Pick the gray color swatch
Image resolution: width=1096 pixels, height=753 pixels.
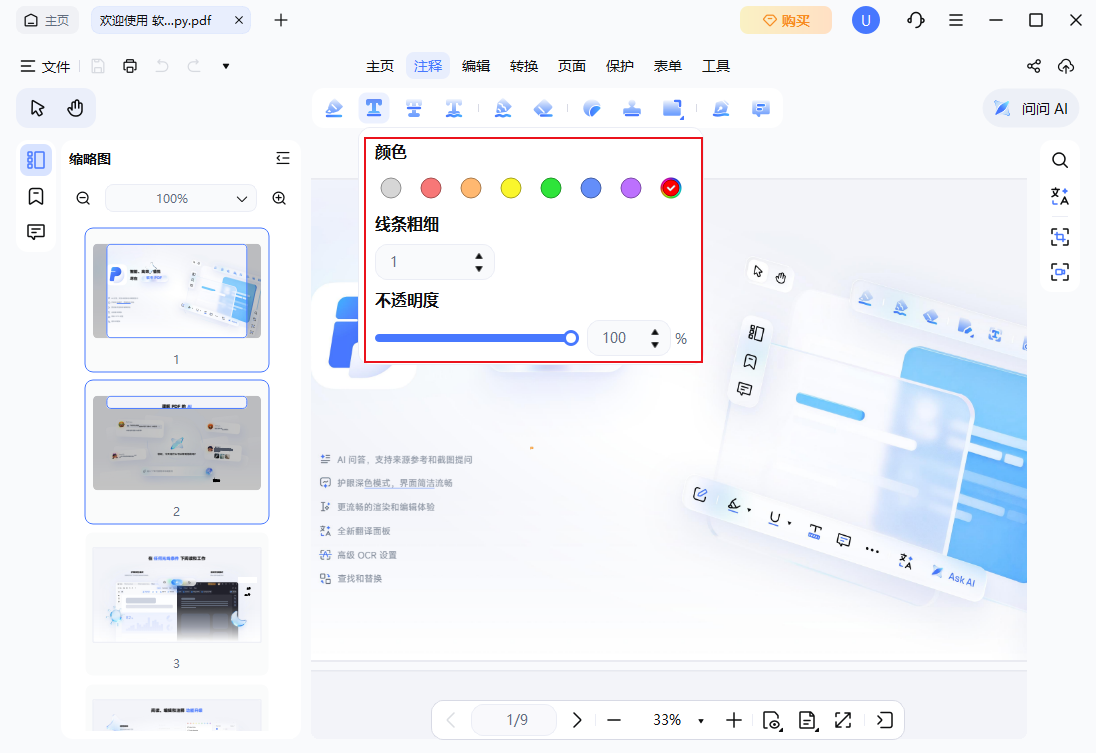click(391, 188)
